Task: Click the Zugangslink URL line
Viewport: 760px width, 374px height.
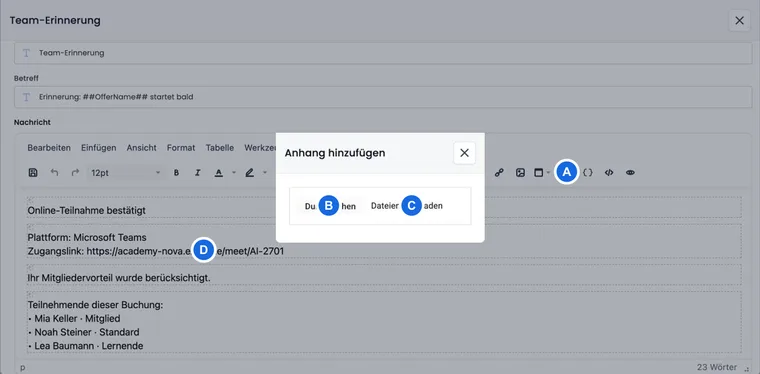Action: coord(156,251)
